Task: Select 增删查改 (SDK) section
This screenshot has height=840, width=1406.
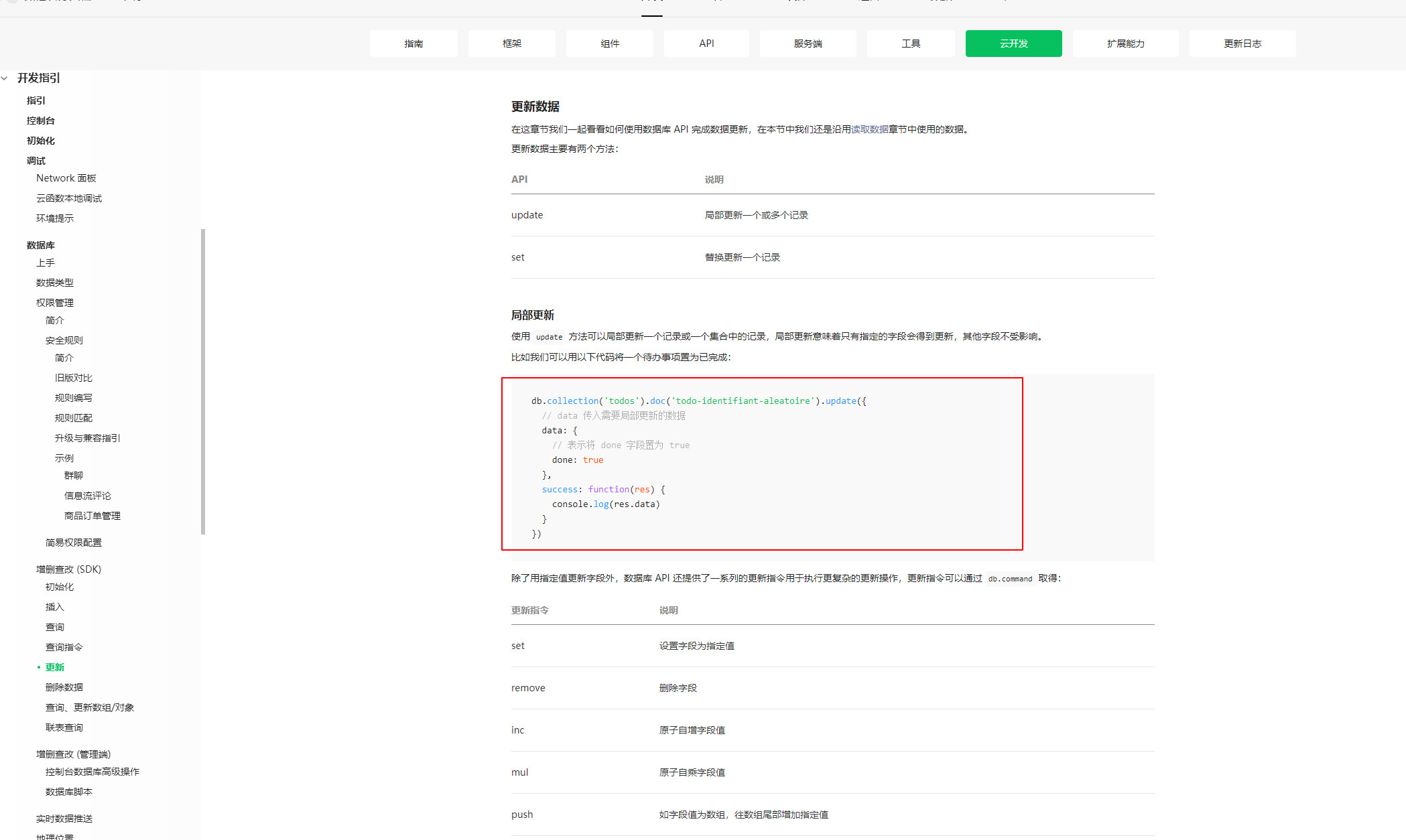Action: click(x=68, y=569)
